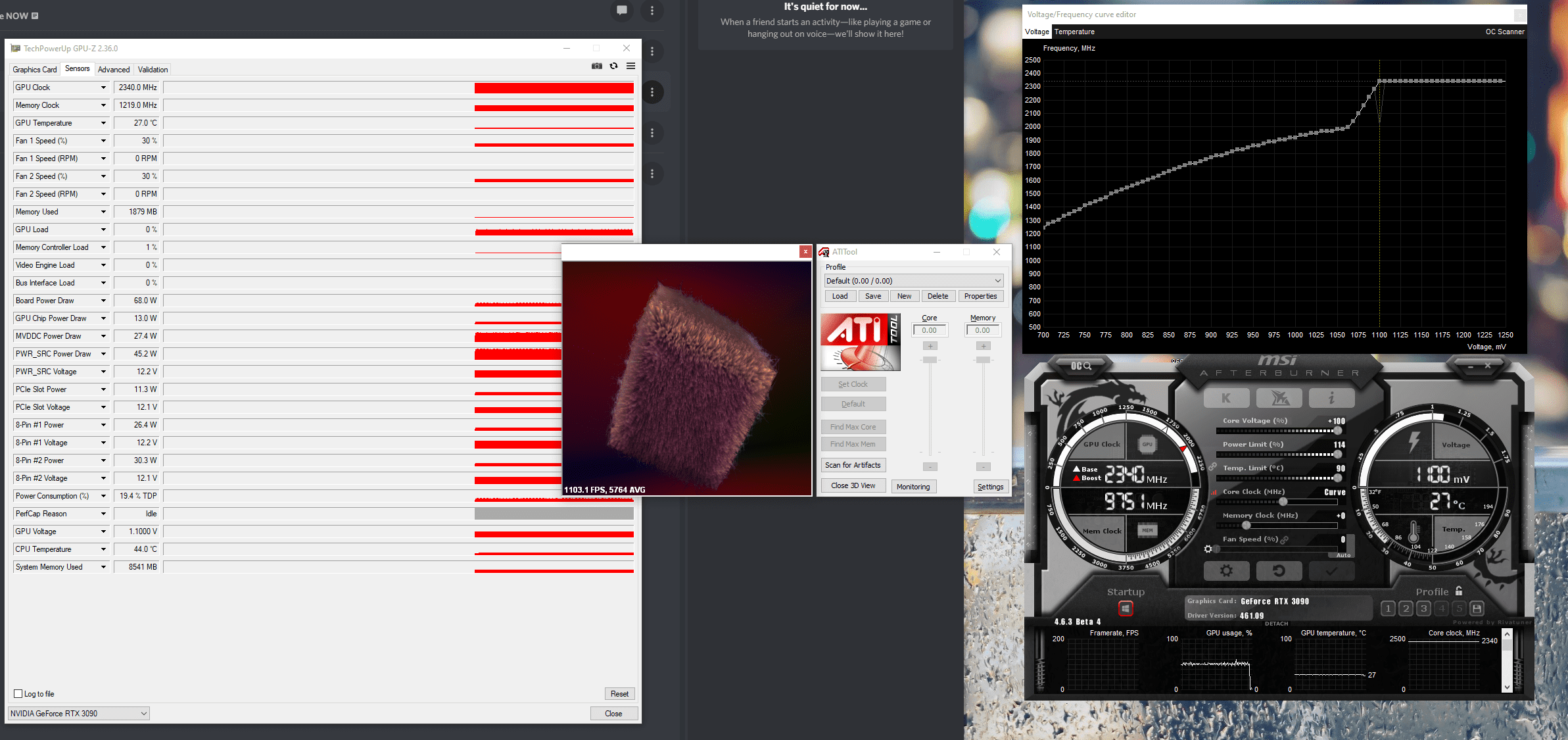Viewport: 1568px width, 740px height.
Task: Toggle the link icon between Power Limit and Temp Limit
Action: (x=1212, y=467)
